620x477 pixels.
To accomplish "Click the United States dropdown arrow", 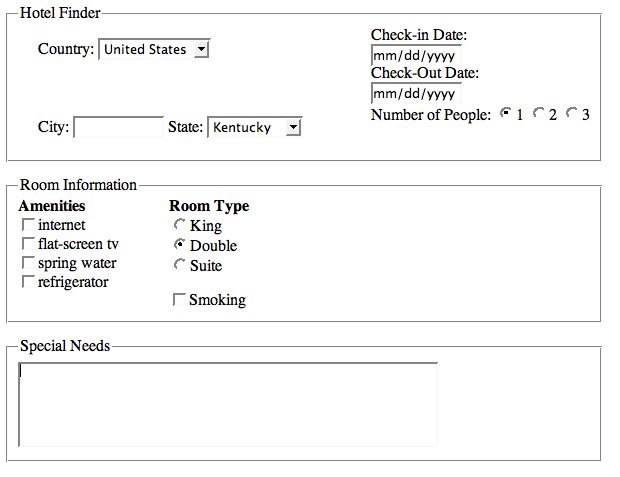I will pos(201,49).
